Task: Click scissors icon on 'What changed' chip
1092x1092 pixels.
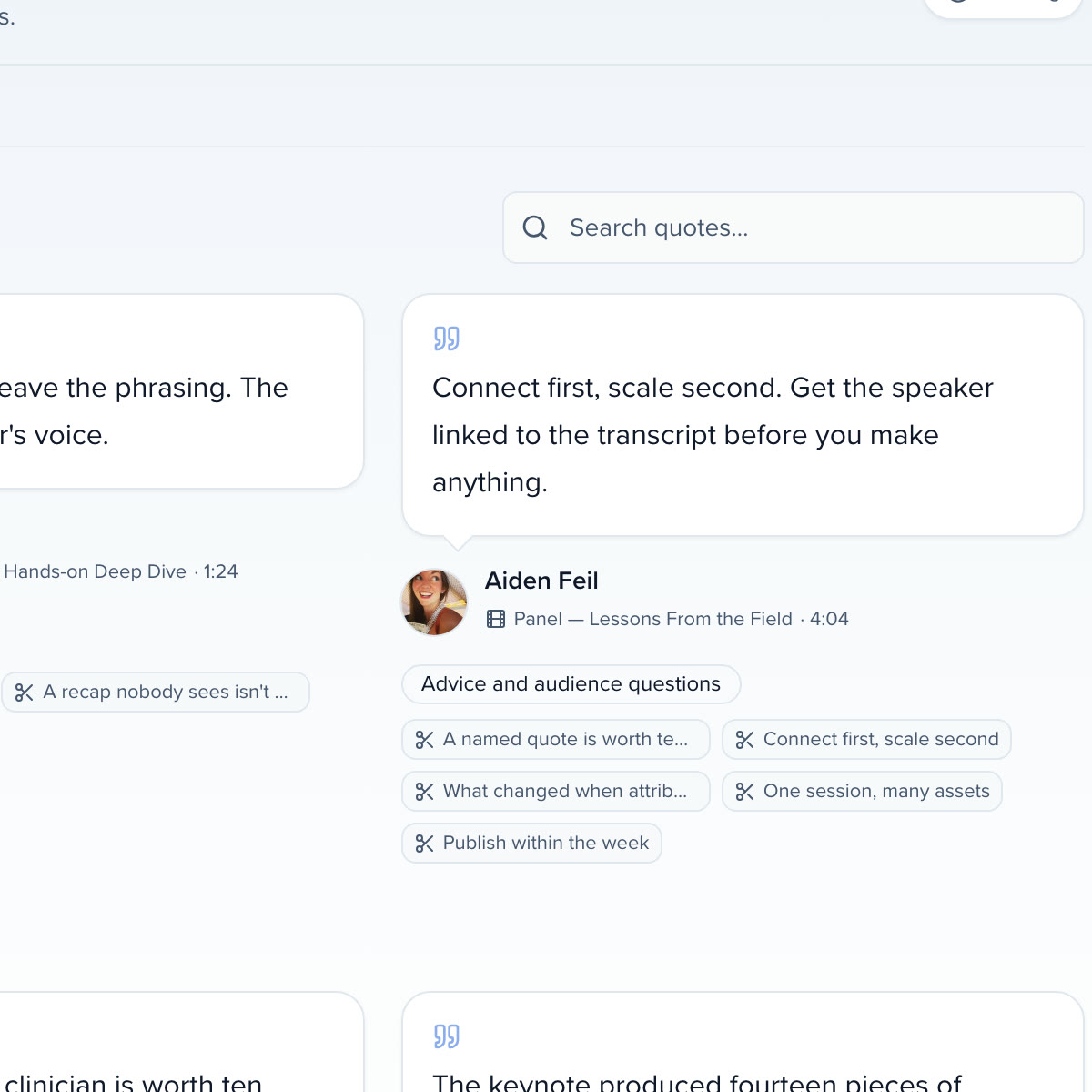Action: click(x=424, y=792)
